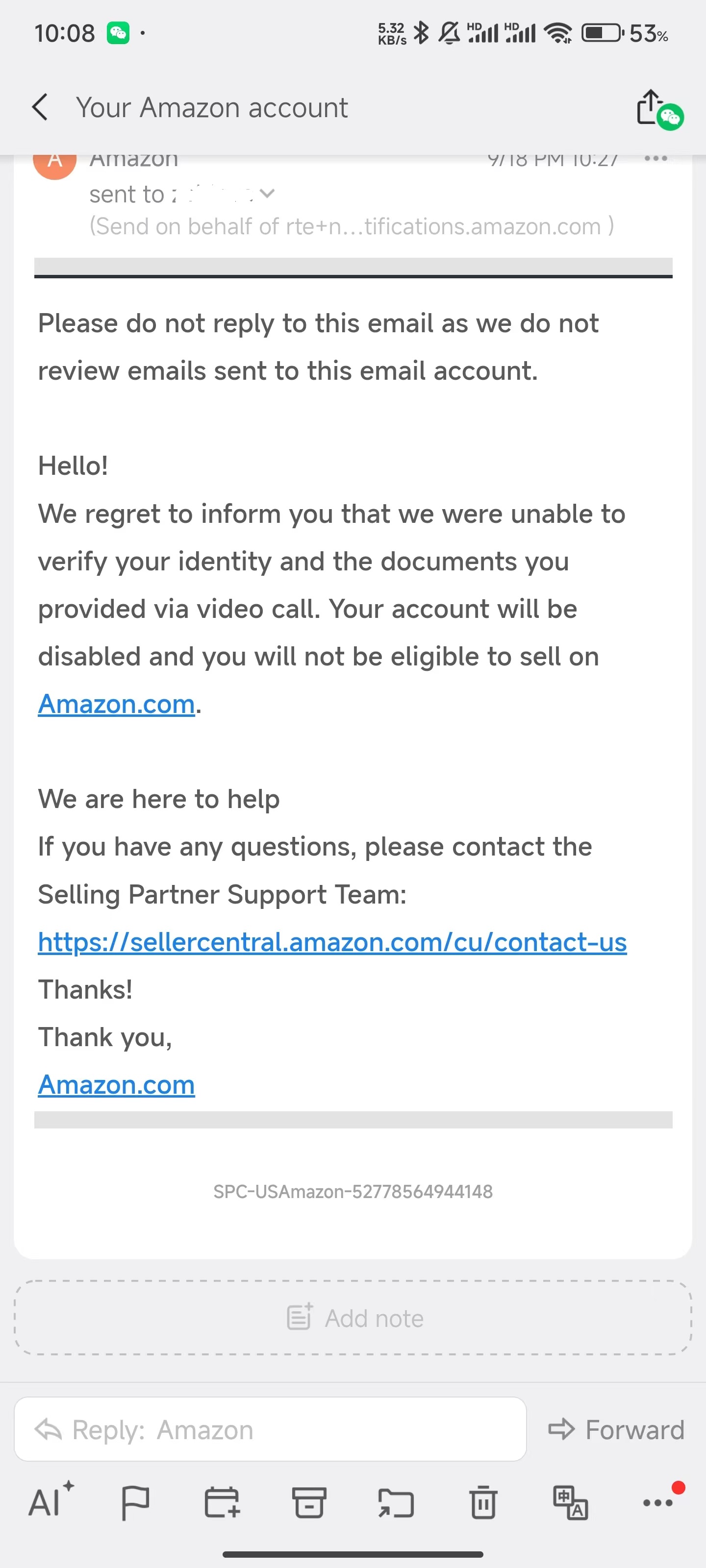Open the sellercentral contact-us link

(x=332, y=942)
